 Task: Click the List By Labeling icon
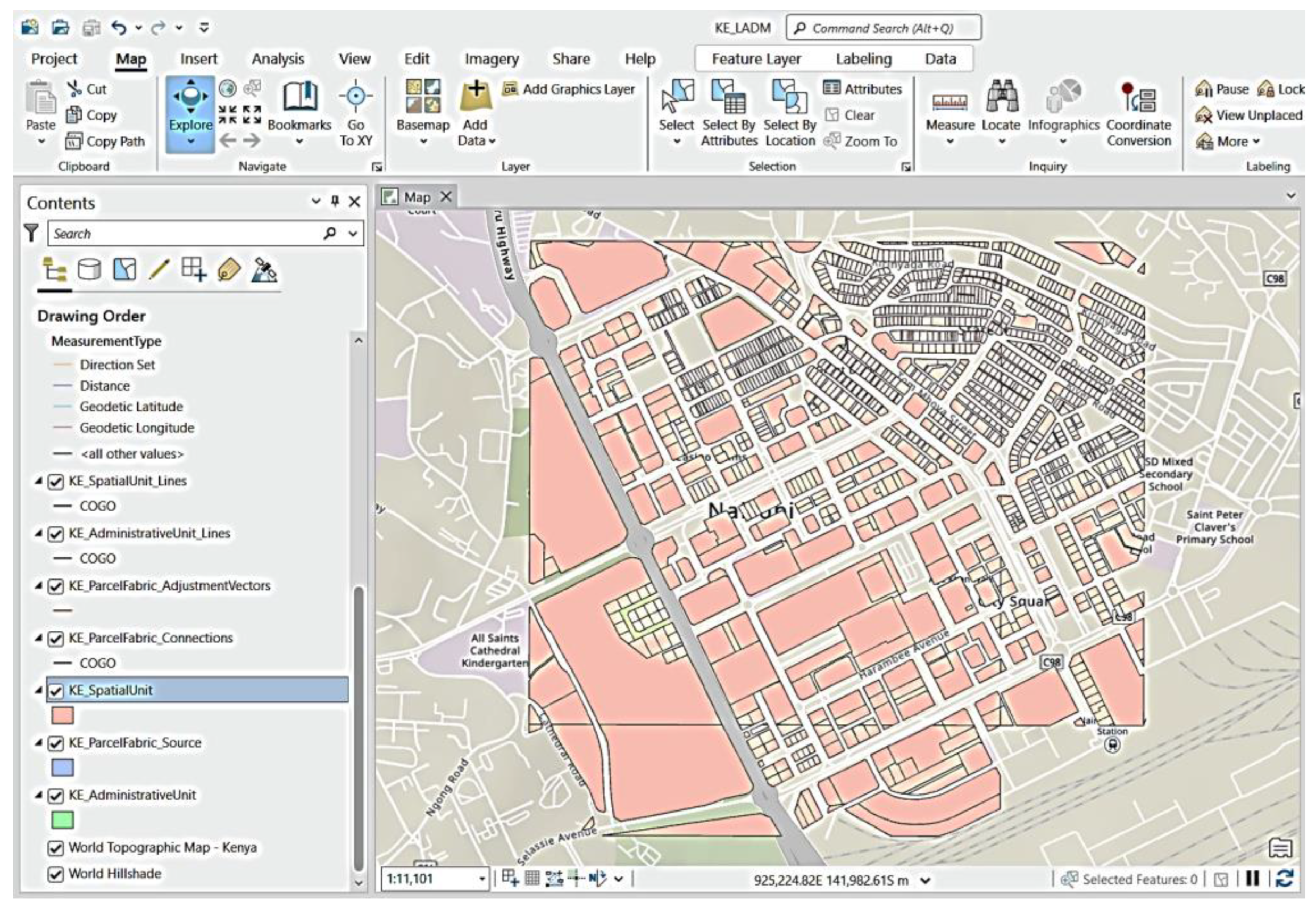coord(229,269)
